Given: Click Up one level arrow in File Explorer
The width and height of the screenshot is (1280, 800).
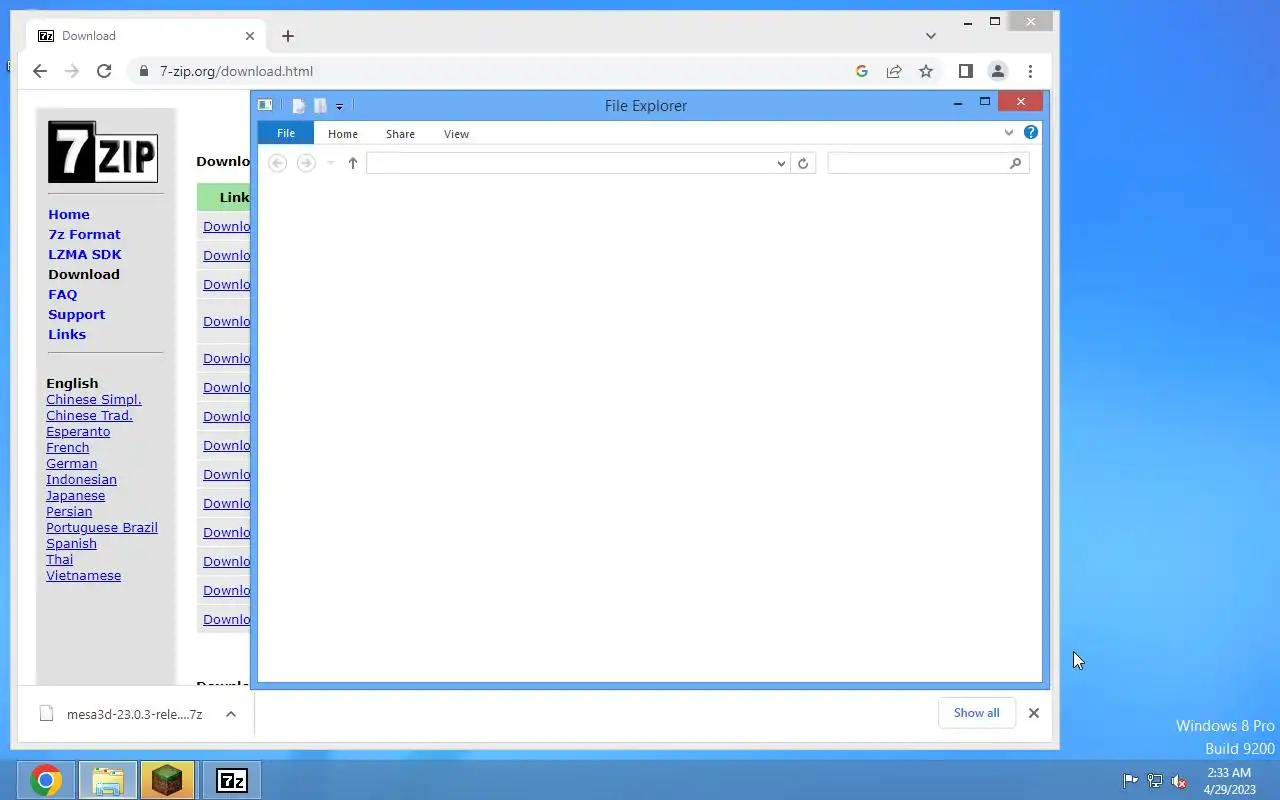Looking at the screenshot, I should click(353, 163).
